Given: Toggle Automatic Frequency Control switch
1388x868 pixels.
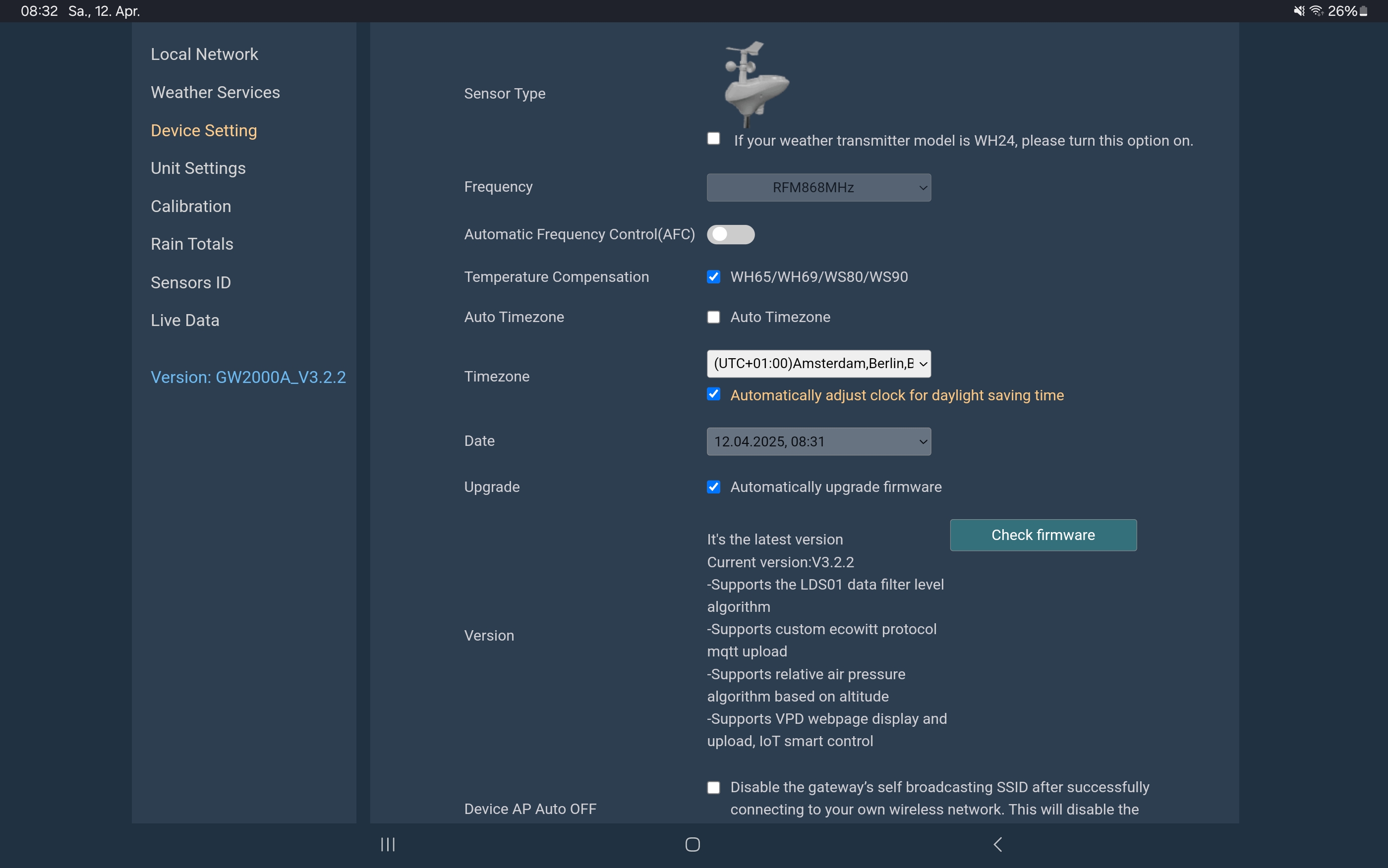Looking at the screenshot, I should pos(731,234).
